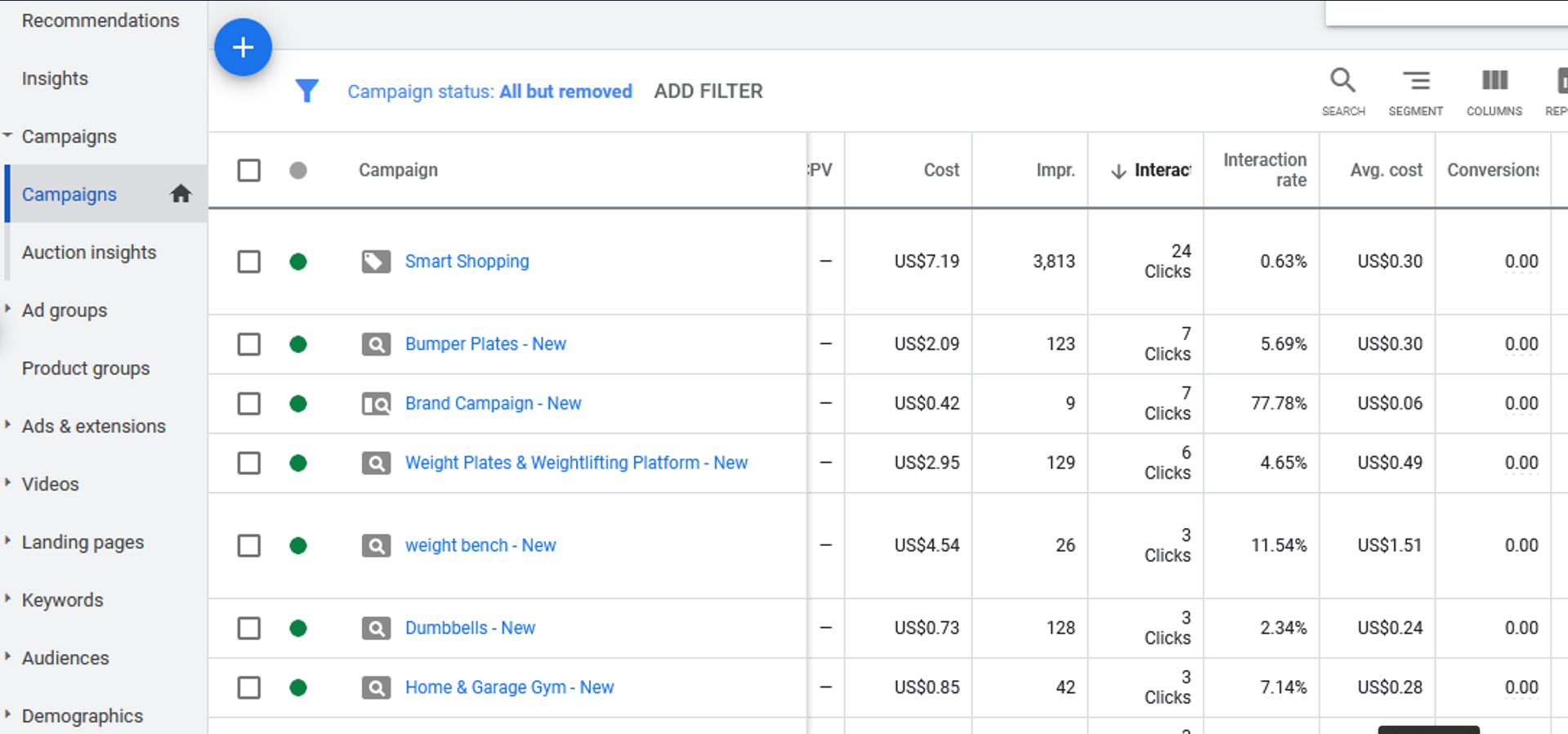
Task: Check the Smart Shopping row checkbox
Action: pos(249,262)
